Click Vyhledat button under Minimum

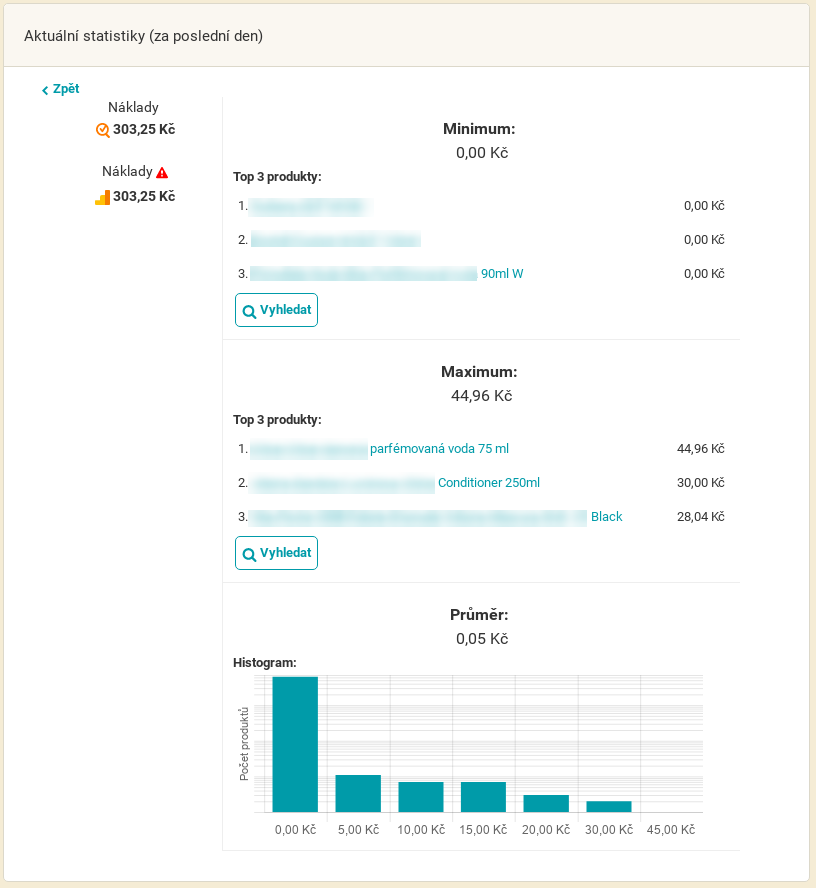pos(276,310)
